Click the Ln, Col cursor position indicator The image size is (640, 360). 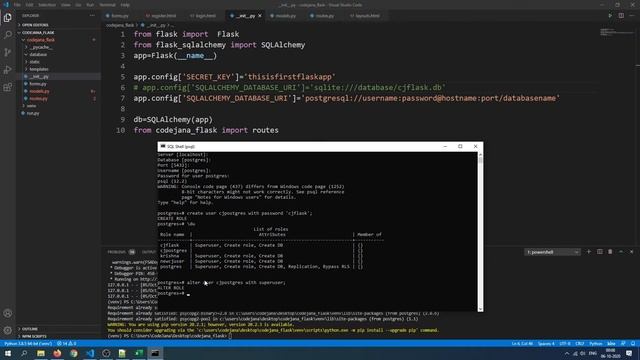point(522,344)
